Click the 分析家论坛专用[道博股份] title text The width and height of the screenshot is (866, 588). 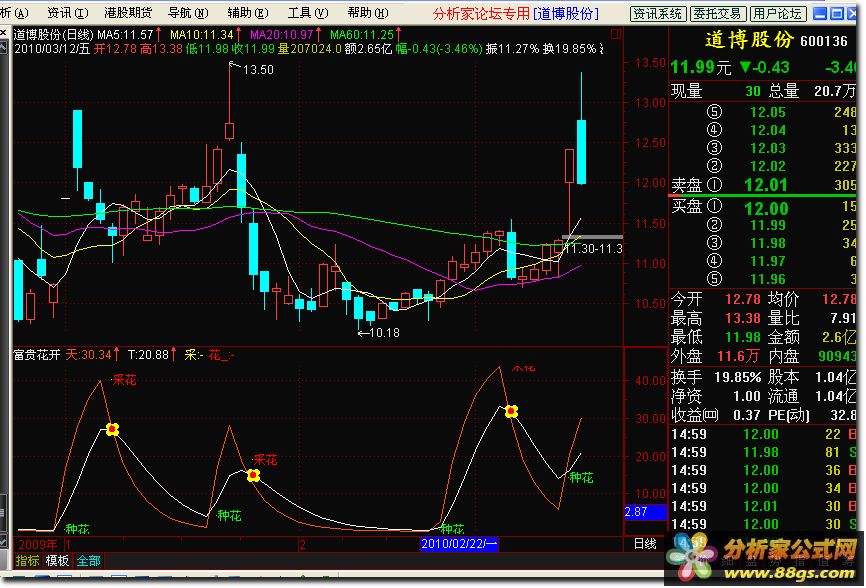tap(515, 13)
